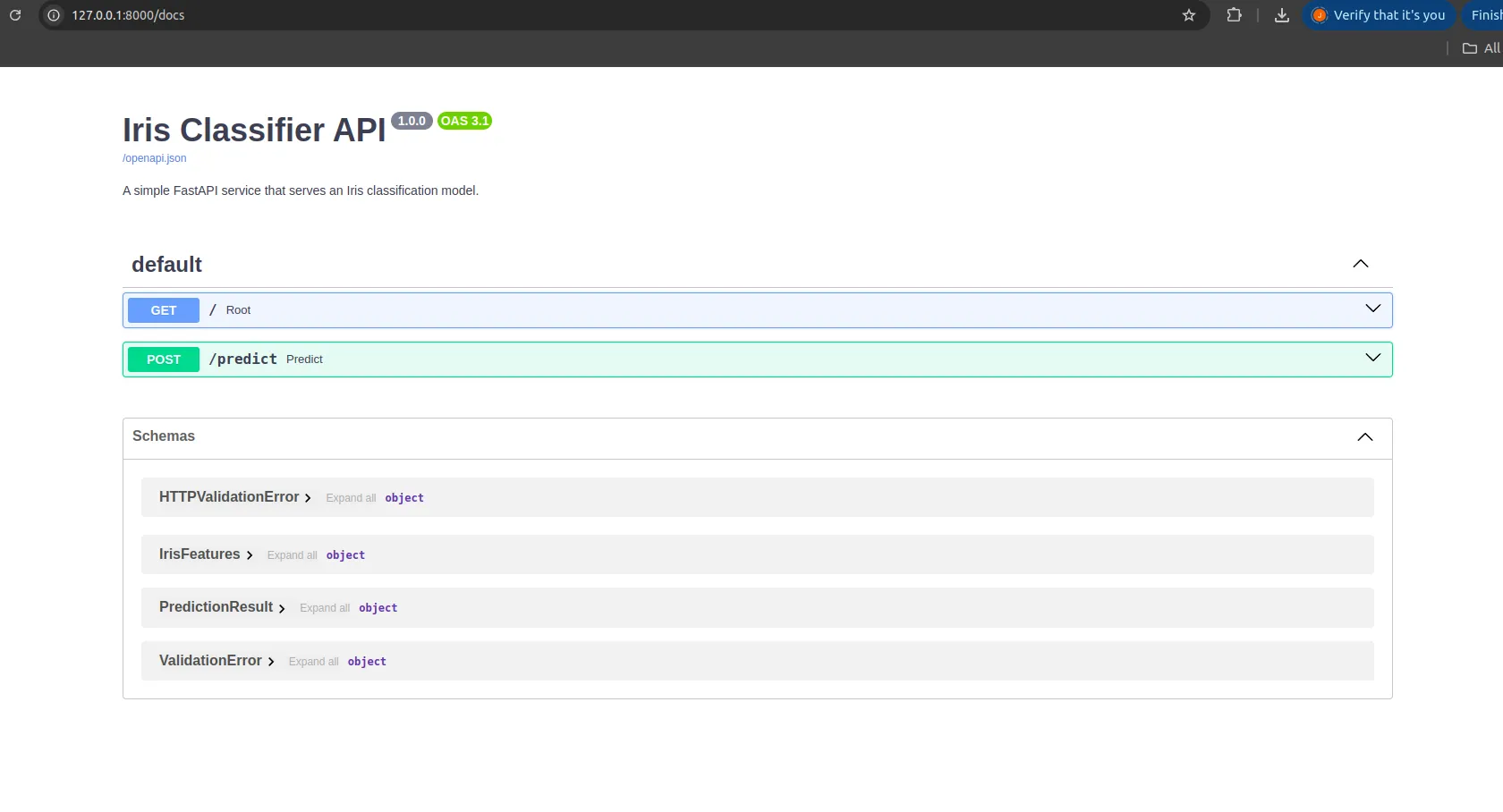
Task: Open the browser downloads panel
Action: click(1281, 15)
